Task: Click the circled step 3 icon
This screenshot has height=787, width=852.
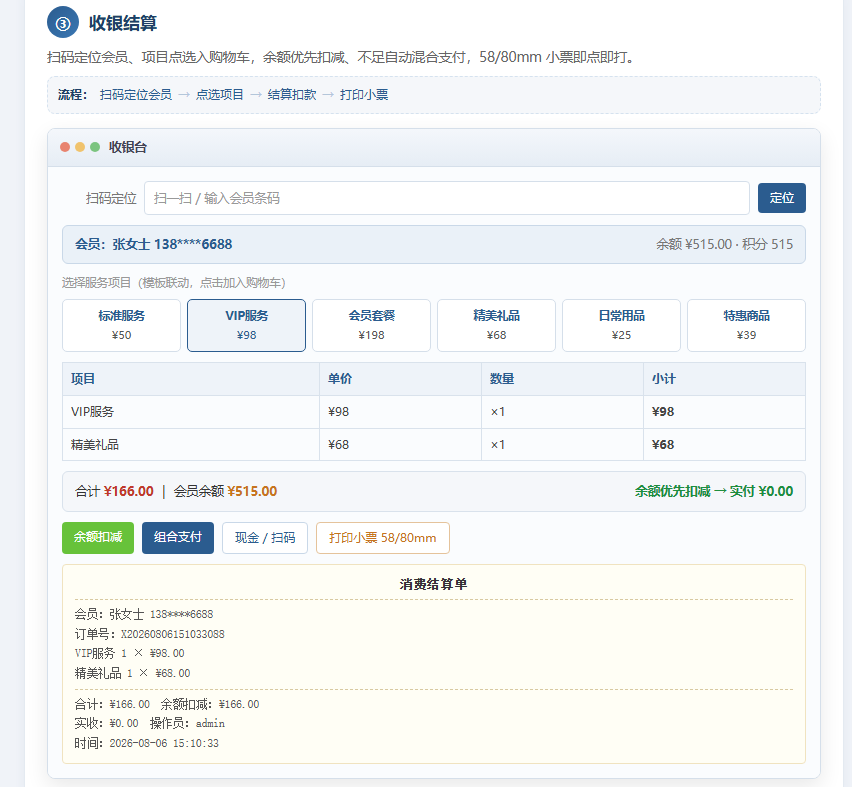Action: [63, 23]
